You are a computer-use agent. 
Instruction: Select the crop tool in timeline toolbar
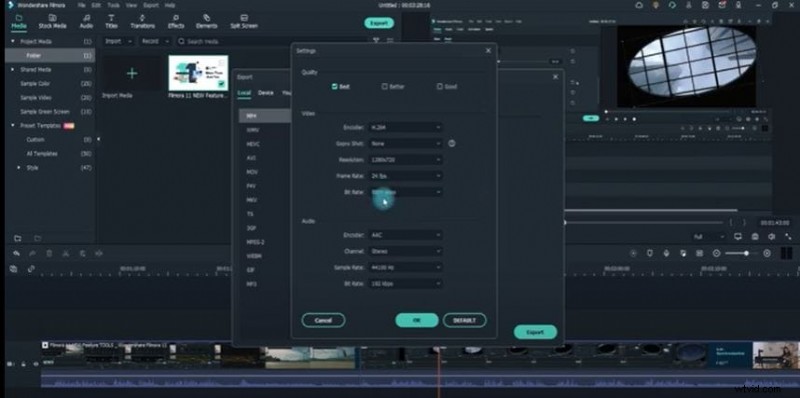(x=82, y=253)
